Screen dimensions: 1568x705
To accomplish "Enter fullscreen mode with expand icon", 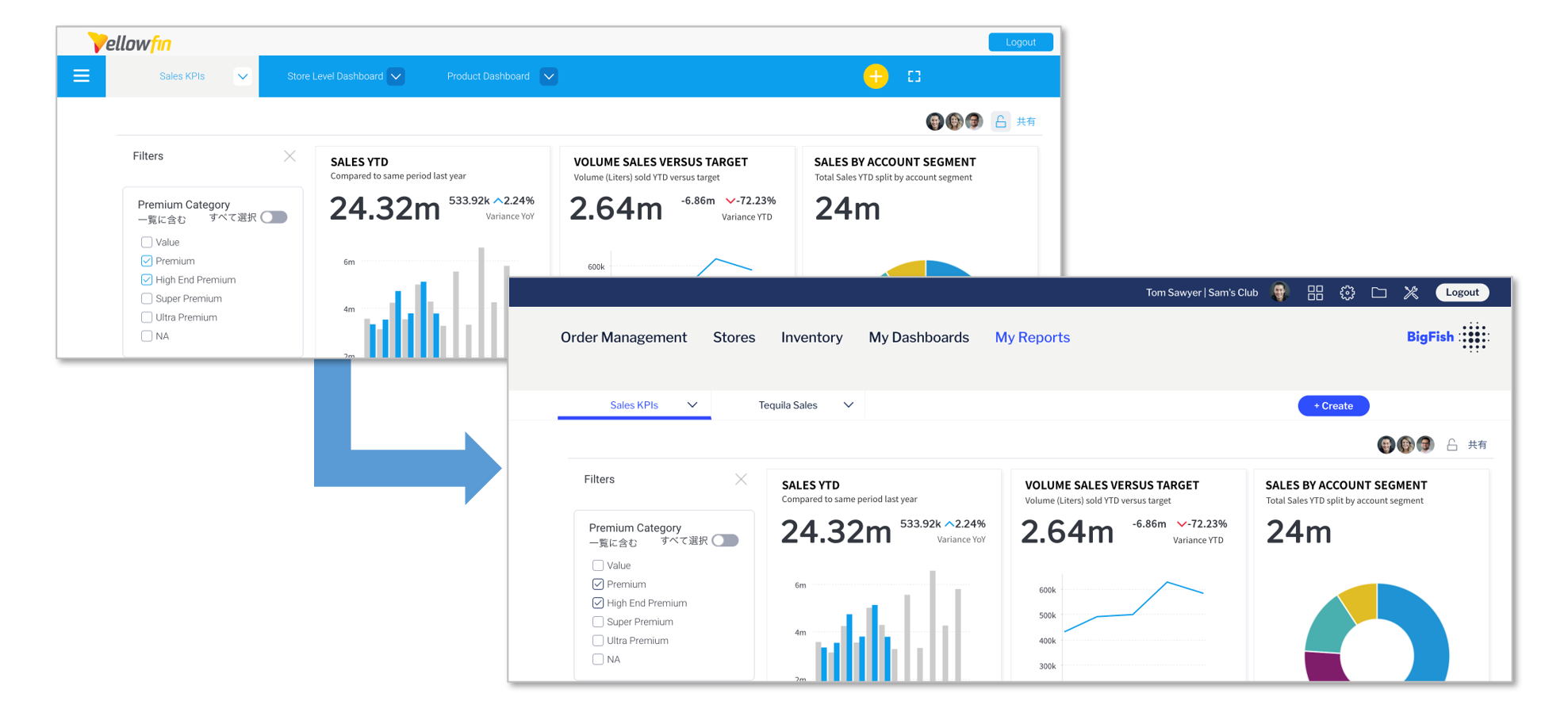I will (914, 76).
